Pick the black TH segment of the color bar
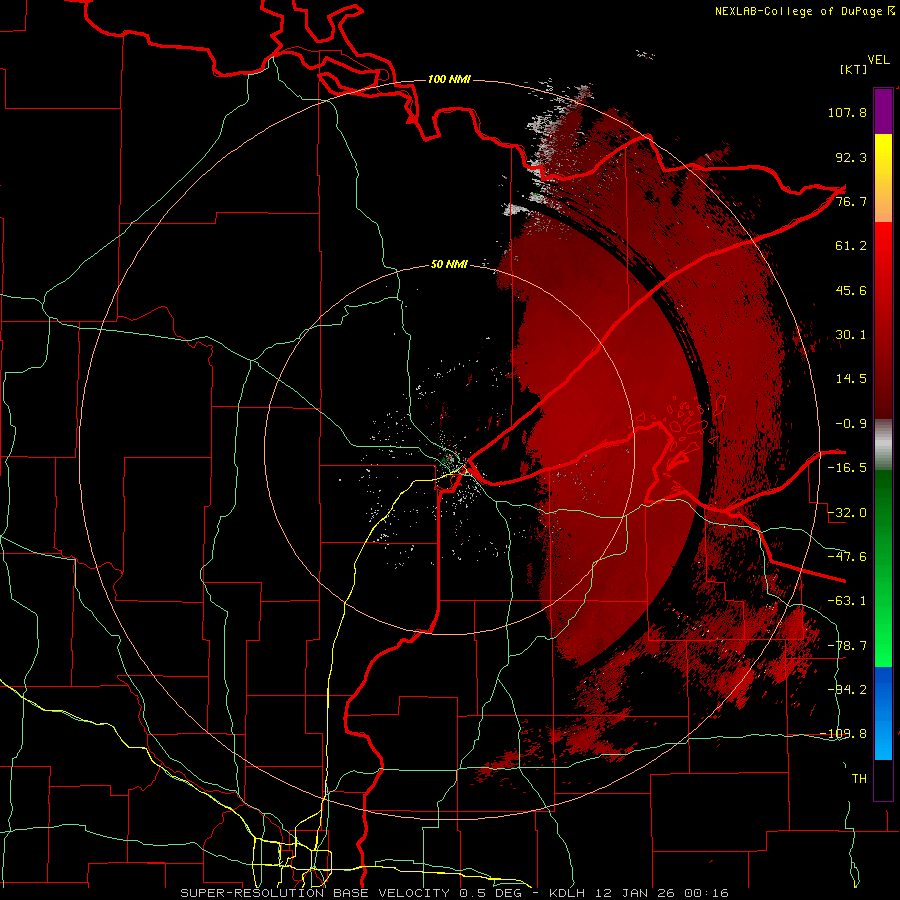The image size is (900, 900). (x=883, y=779)
